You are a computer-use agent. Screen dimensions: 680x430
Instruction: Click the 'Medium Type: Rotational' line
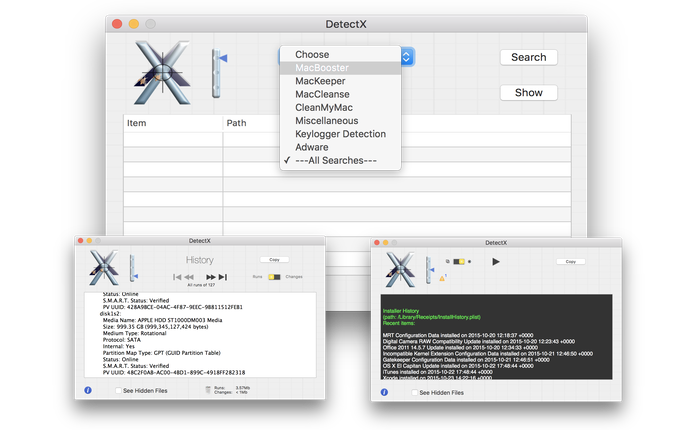[134, 333]
